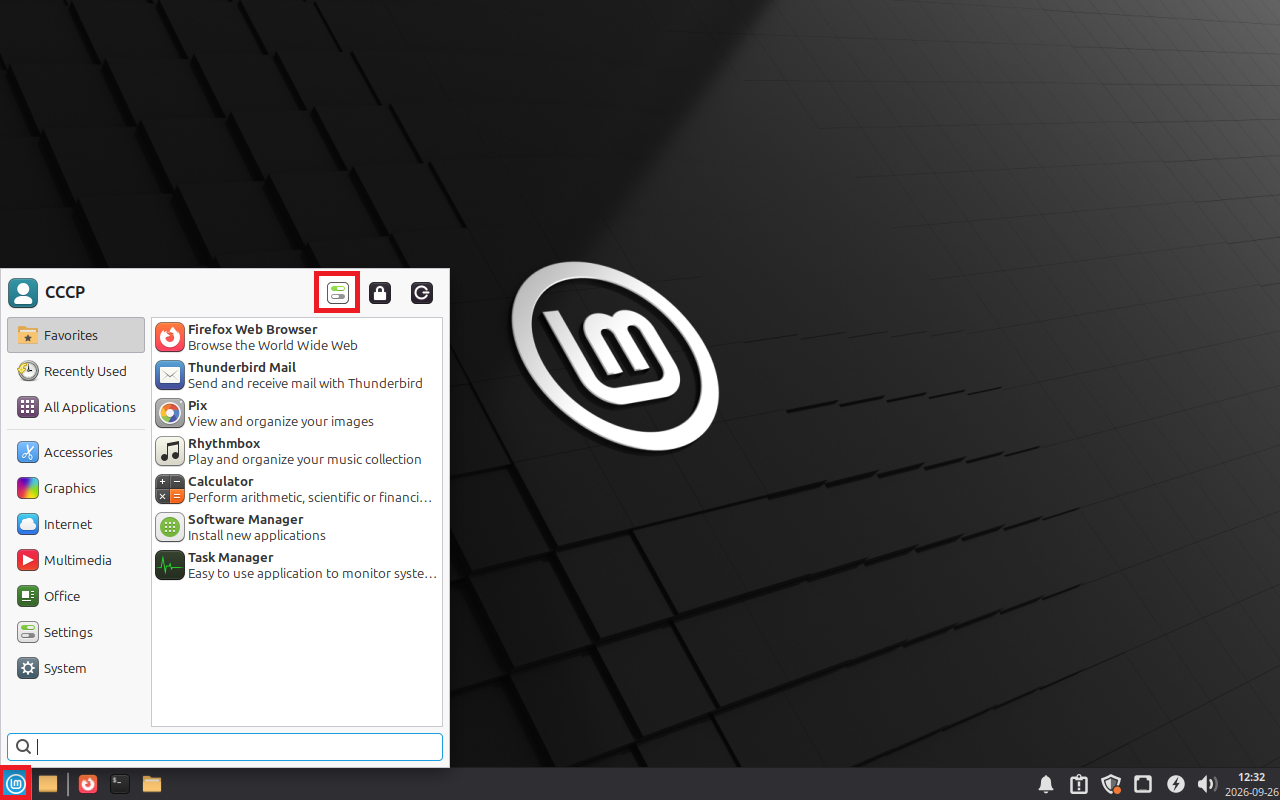Open the Internet category

(76, 524)
